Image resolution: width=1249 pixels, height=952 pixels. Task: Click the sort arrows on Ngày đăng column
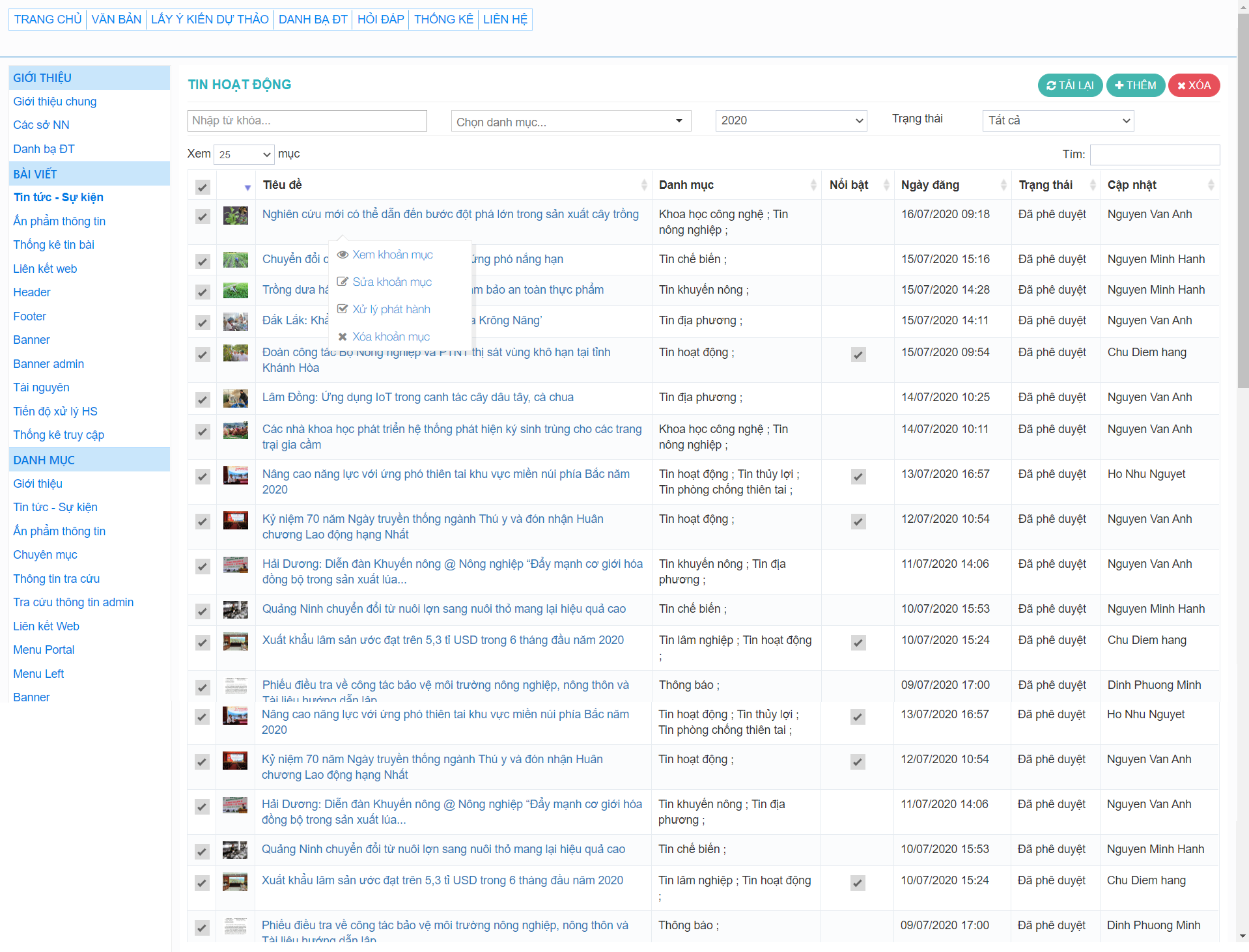tap(1003, 185)
